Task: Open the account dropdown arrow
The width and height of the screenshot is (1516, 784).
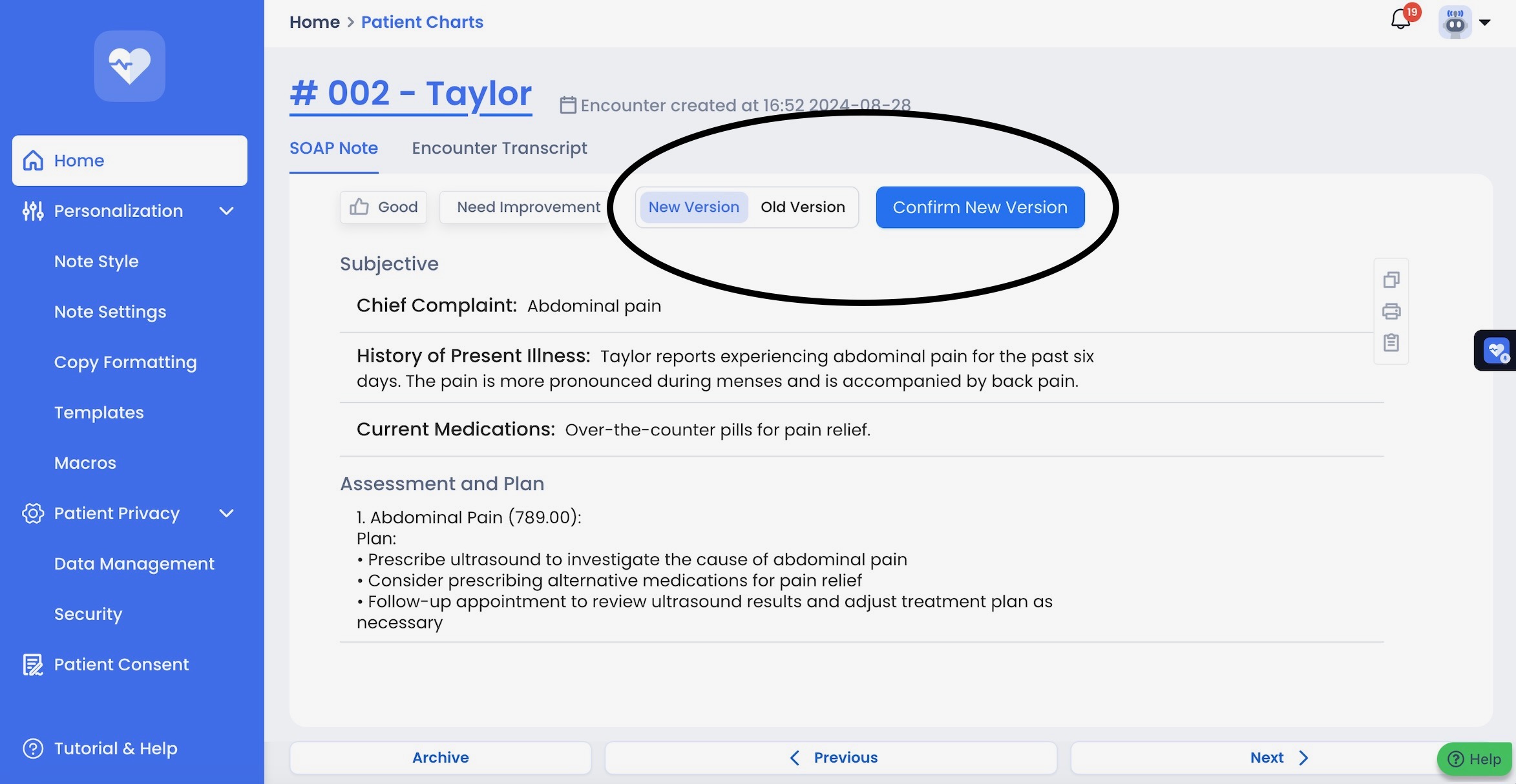Action: (1485, 22)
